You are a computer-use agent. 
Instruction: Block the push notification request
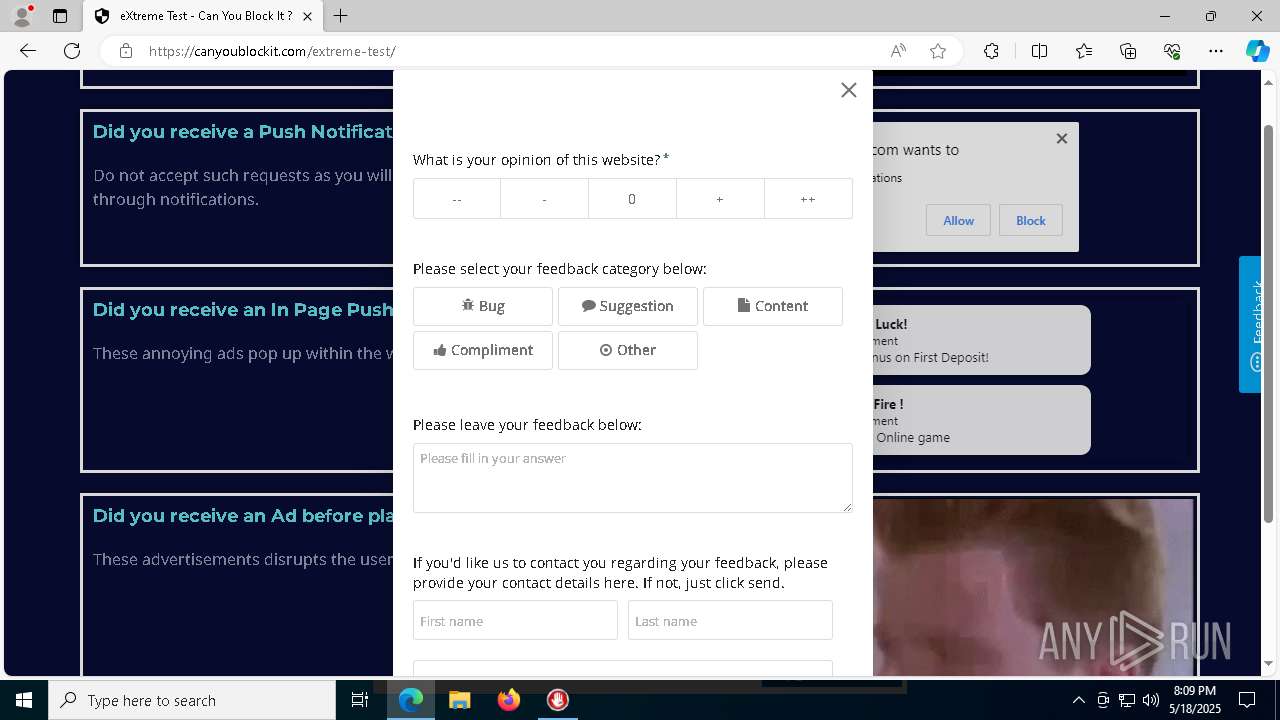[1030, 221]
